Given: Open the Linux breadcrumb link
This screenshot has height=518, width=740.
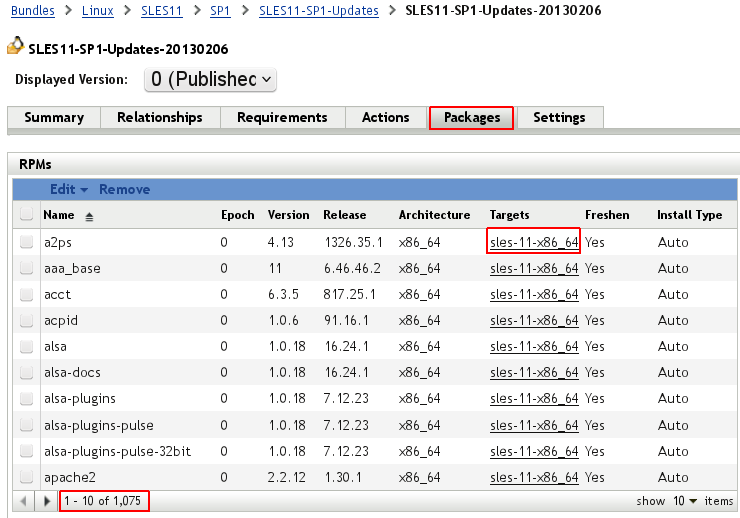Looking at the screenshot, I should 98,10.
